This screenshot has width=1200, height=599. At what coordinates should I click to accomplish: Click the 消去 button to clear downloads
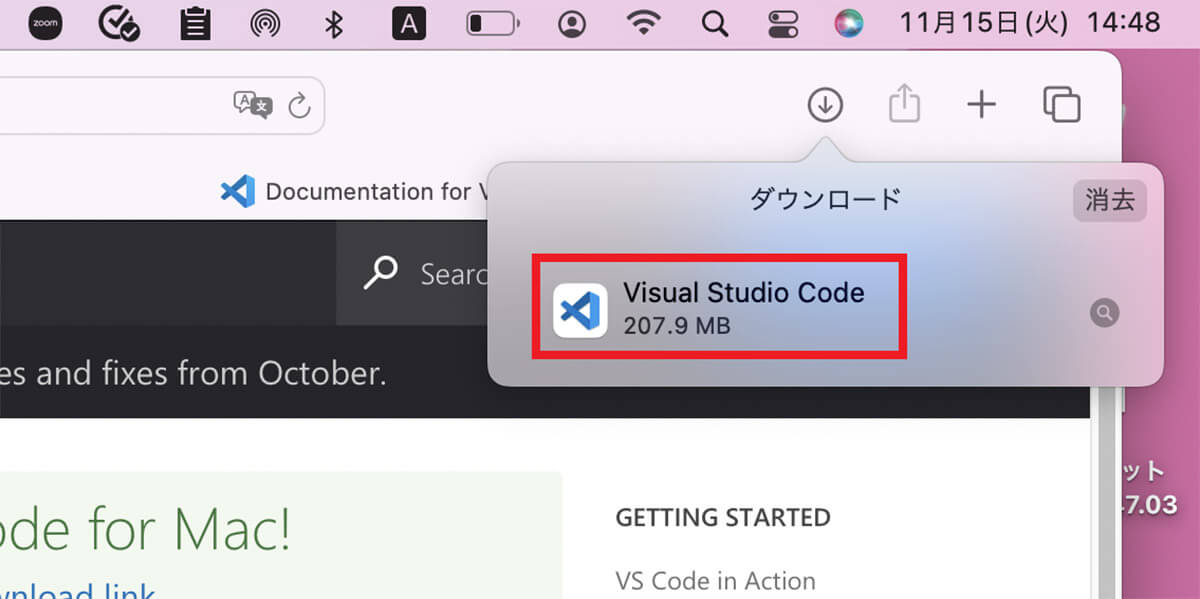click(1109, 200)
